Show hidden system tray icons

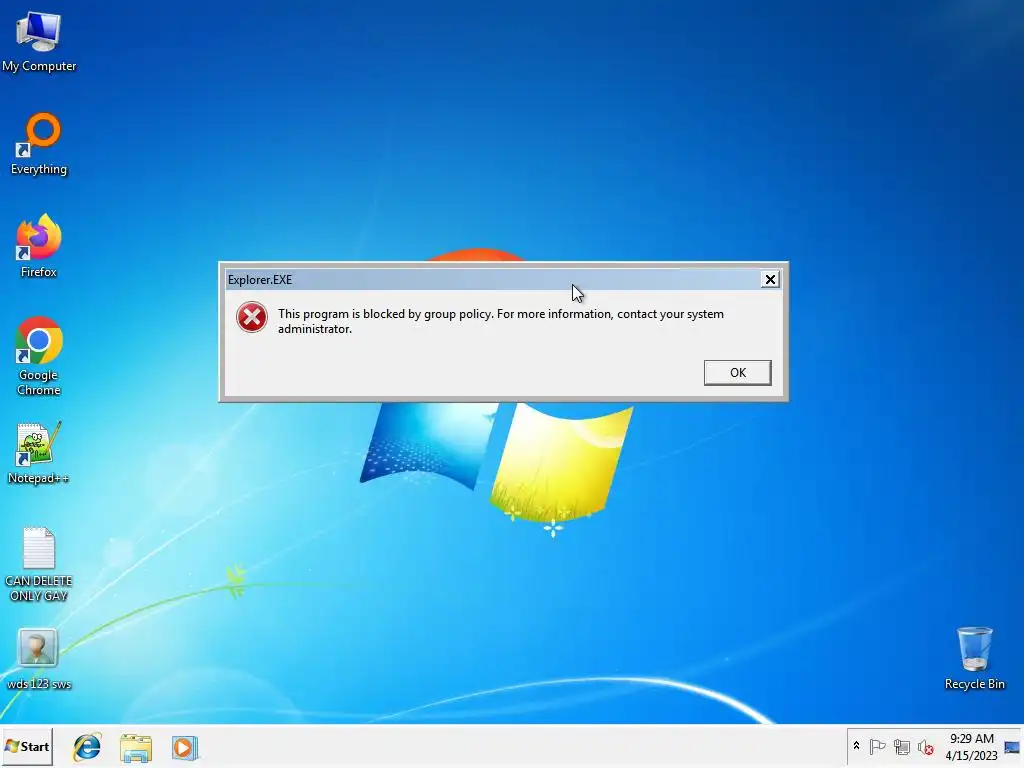point(856,746)
